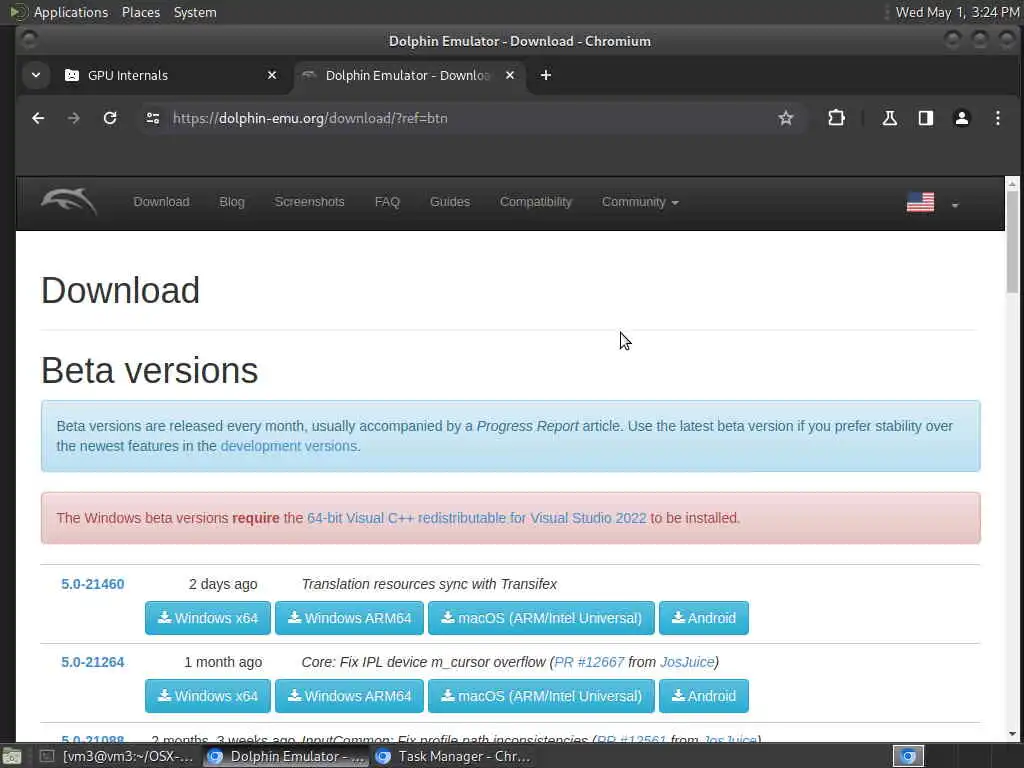The width and height of the screenshot is (1024, 768).
Task: Download Windows ARM64 build of 5.0-21264
Action: [x=349, y=696]
